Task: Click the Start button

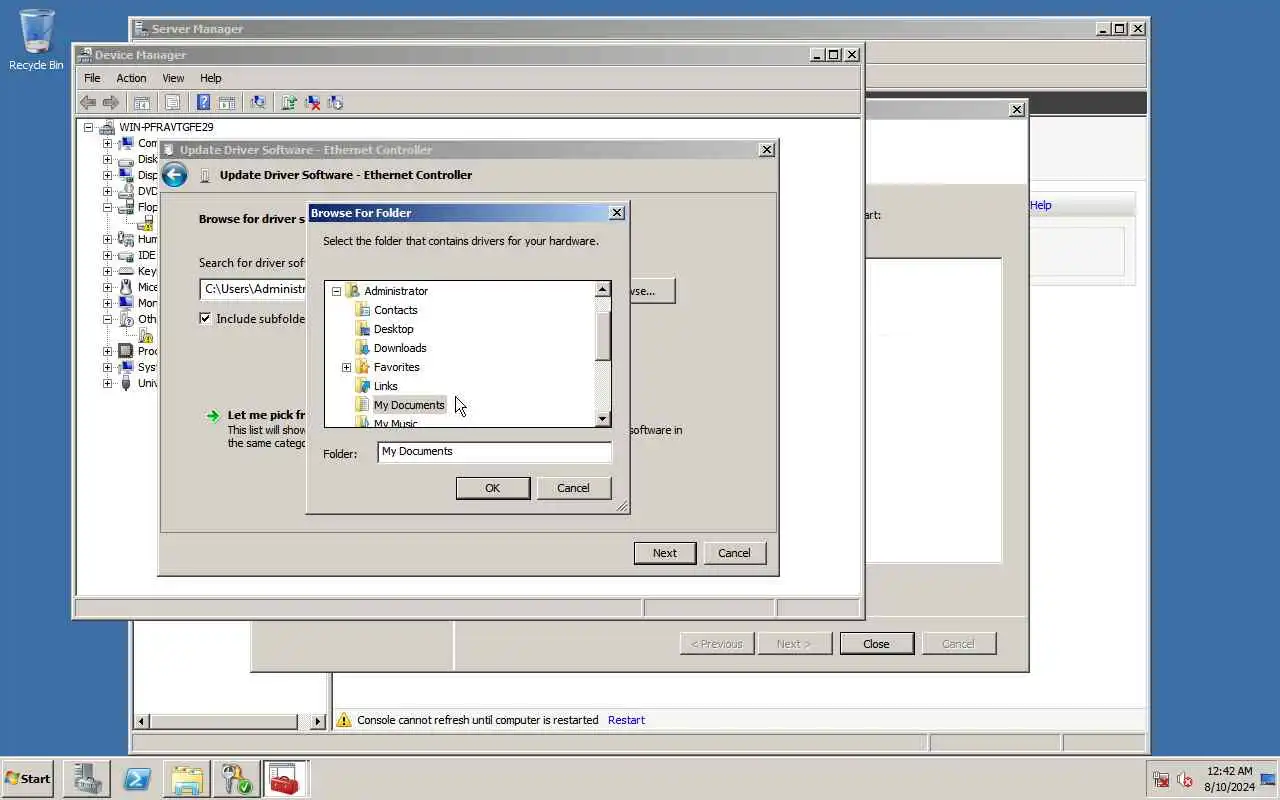Action: click(x=28, y=778)
